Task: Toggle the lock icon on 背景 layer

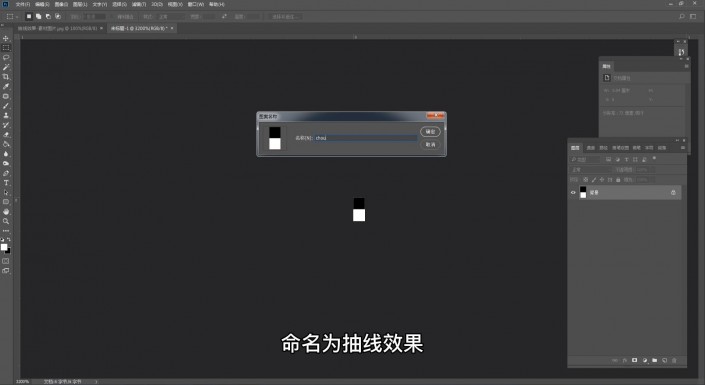Action: [673, 192]
